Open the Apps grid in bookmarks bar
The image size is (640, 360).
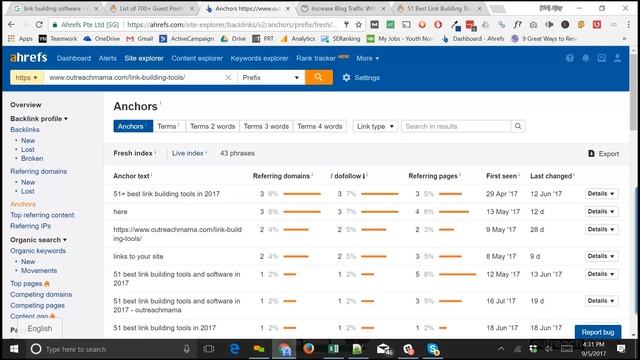coord(11,38)
